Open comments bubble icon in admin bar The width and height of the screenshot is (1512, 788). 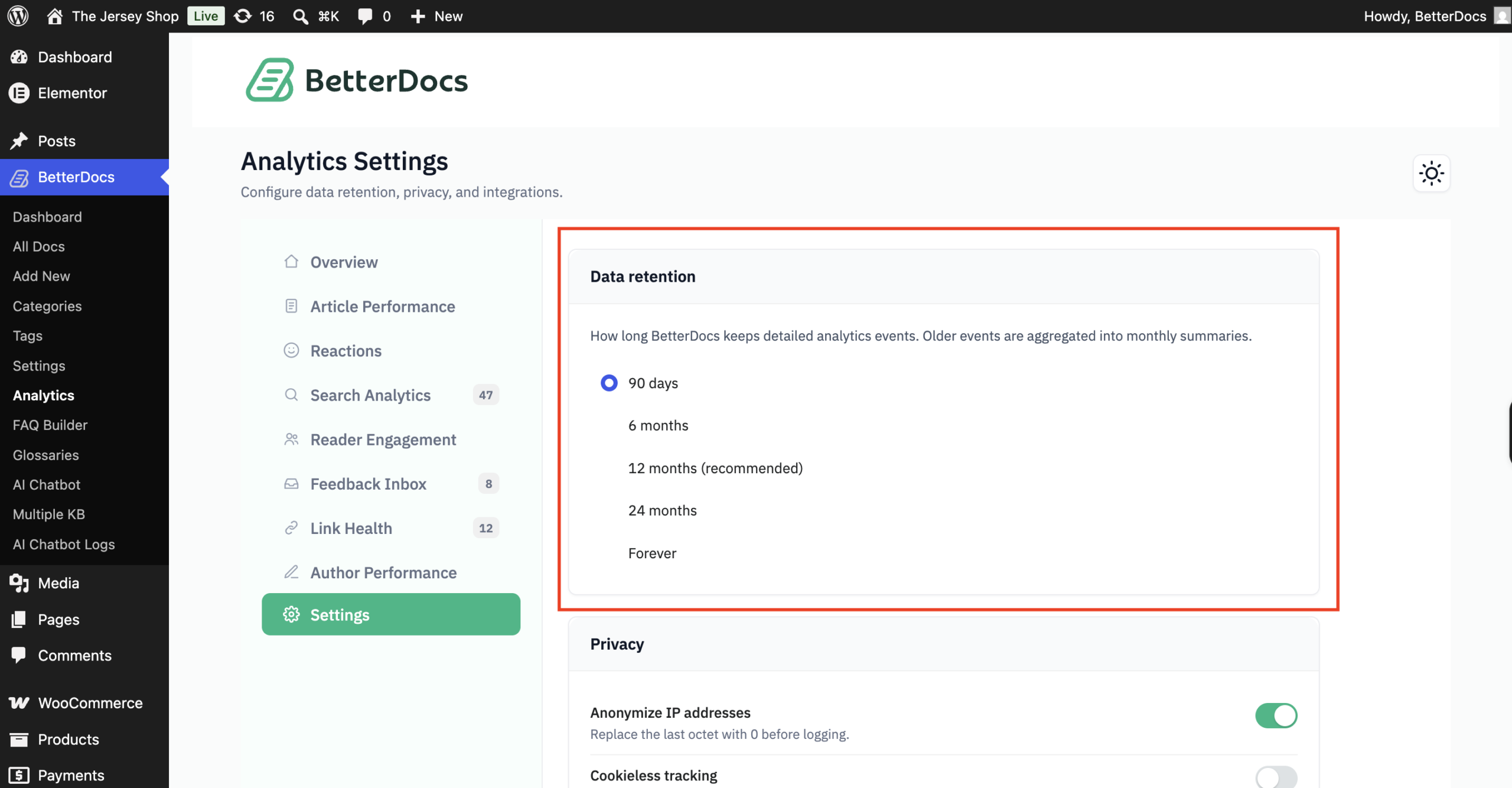[365, 16]
